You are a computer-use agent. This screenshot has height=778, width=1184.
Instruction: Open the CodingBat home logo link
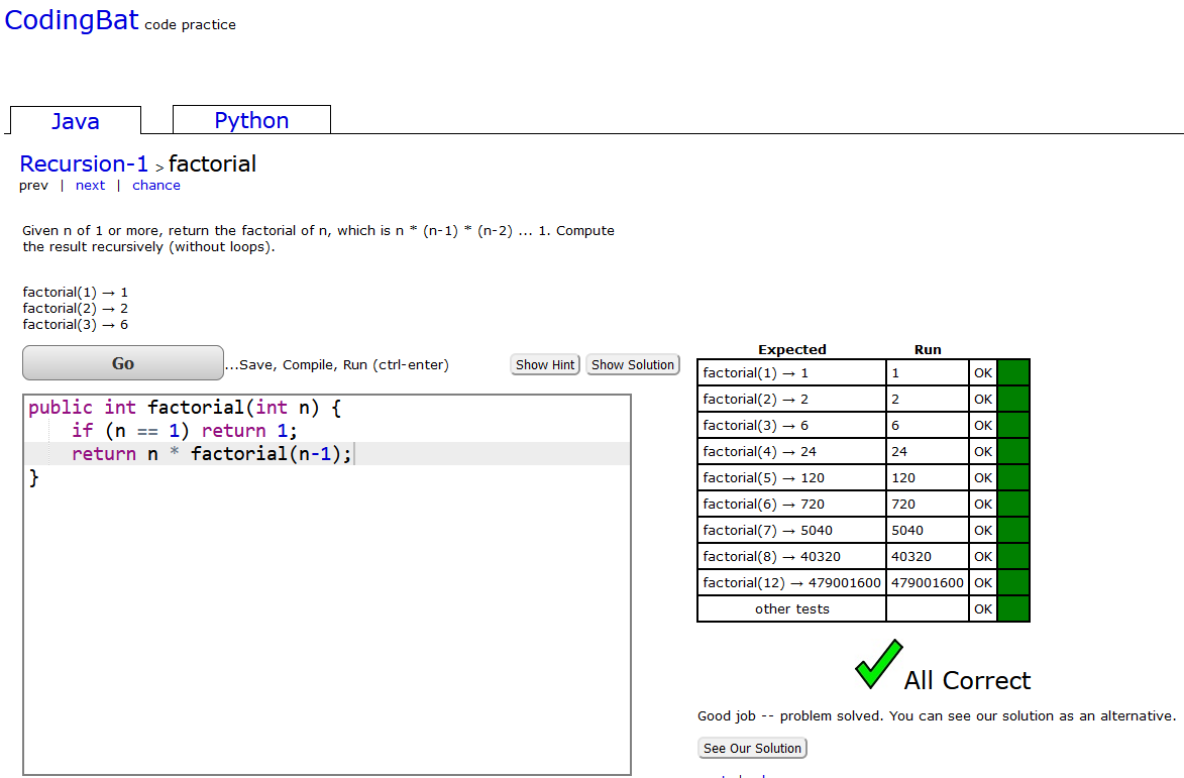tap(72, 20)
